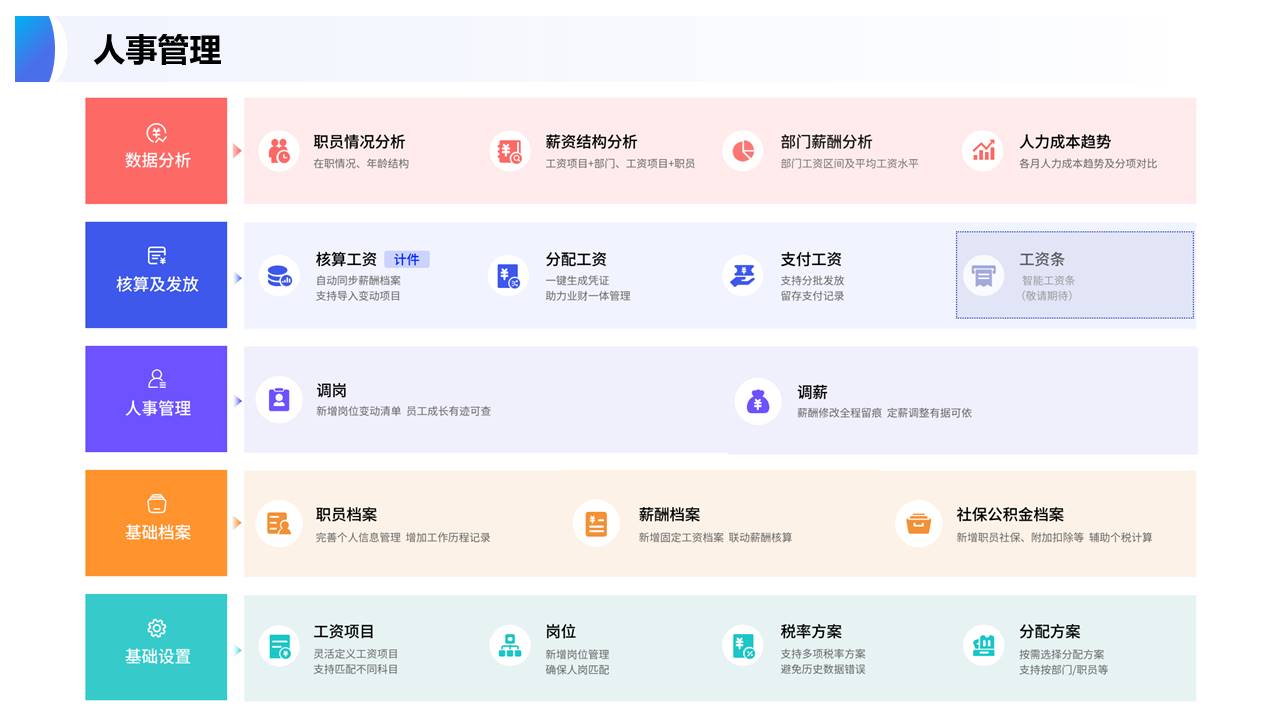Open the 调岗 clipboard icon
The image size is (1280, 720).
(279, 399)
